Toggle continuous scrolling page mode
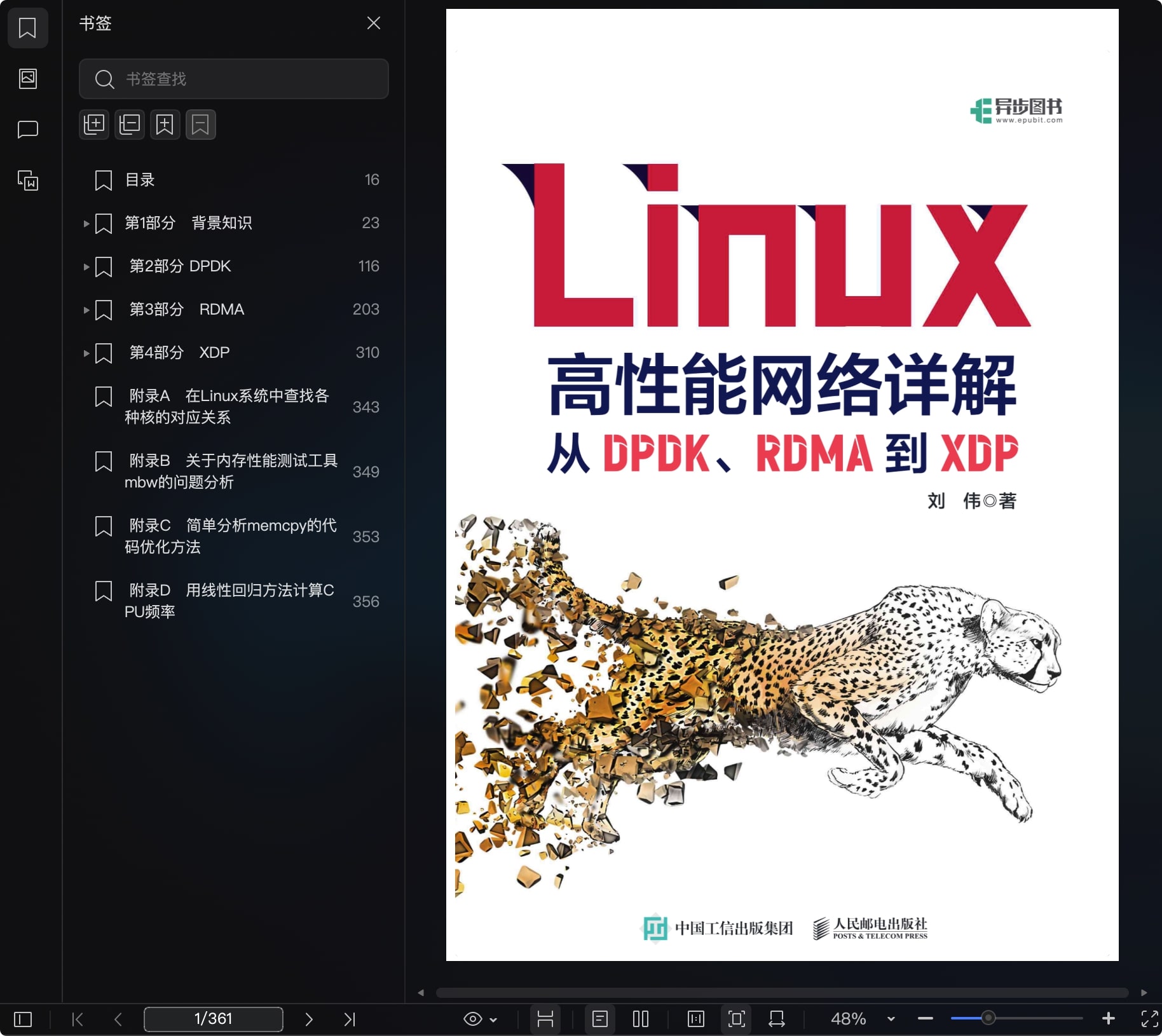 coord(545,1019)
